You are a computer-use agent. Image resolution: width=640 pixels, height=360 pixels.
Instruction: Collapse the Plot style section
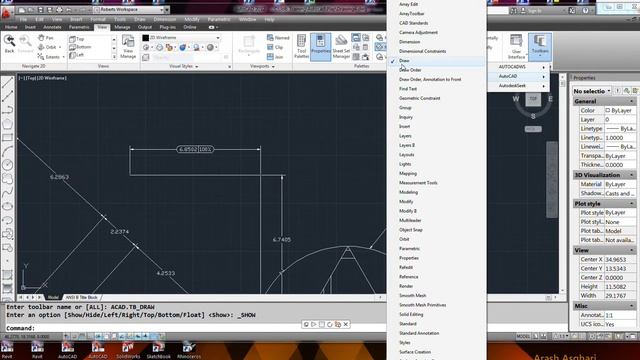632,203
